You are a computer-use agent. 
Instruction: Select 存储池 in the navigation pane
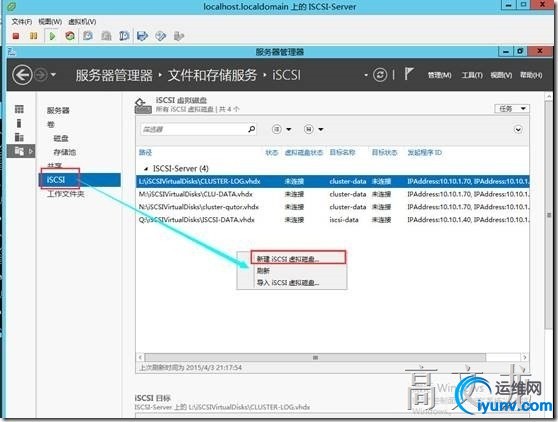tap(65, 152)
